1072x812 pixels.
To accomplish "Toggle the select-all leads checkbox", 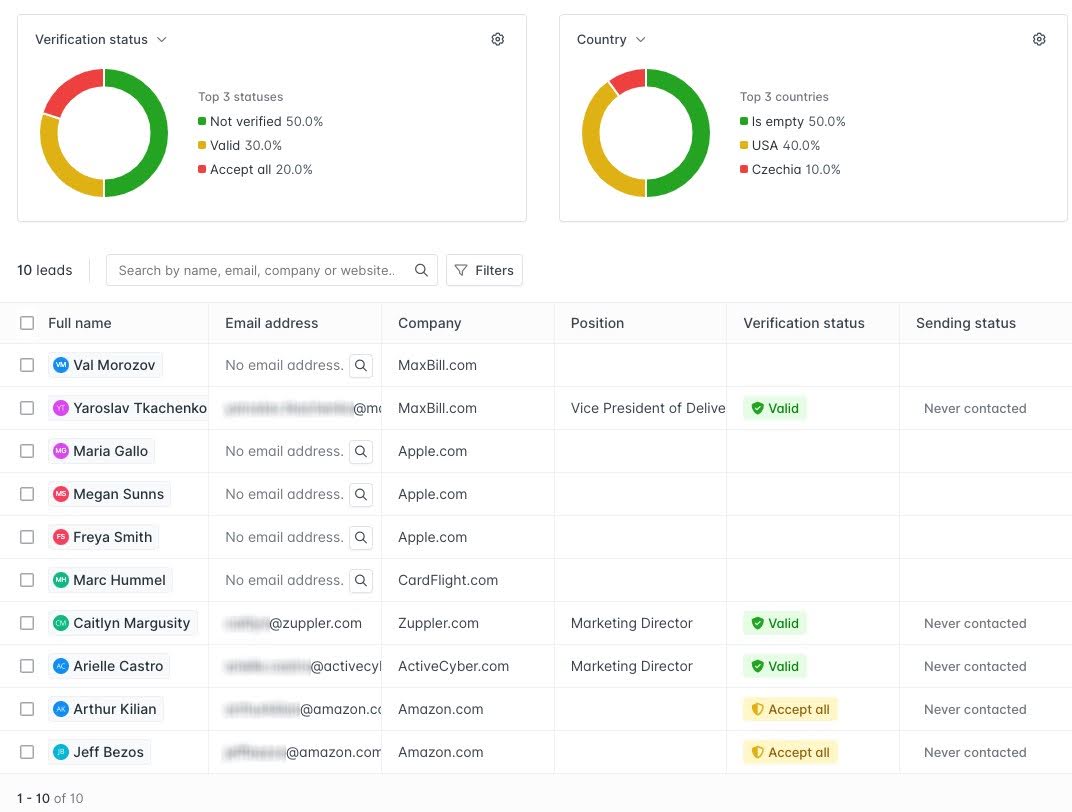I will coord(27,323).
